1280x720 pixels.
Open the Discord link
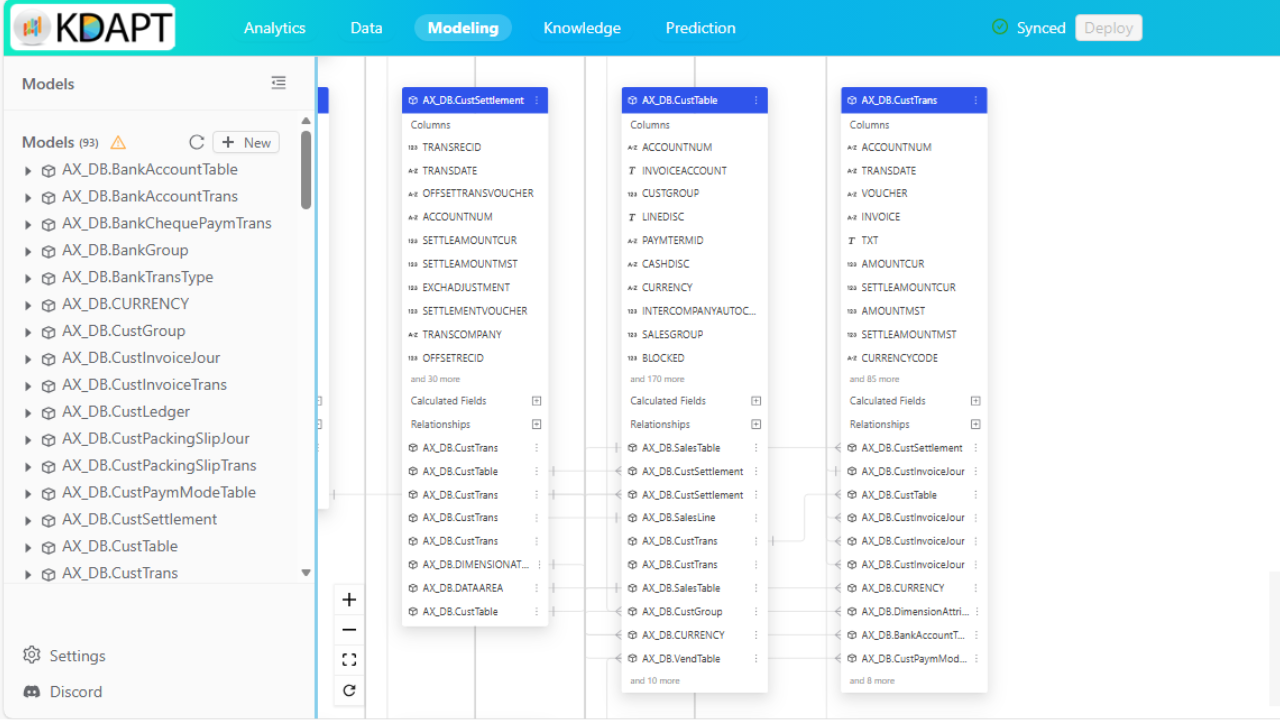(x=62, y=692)
